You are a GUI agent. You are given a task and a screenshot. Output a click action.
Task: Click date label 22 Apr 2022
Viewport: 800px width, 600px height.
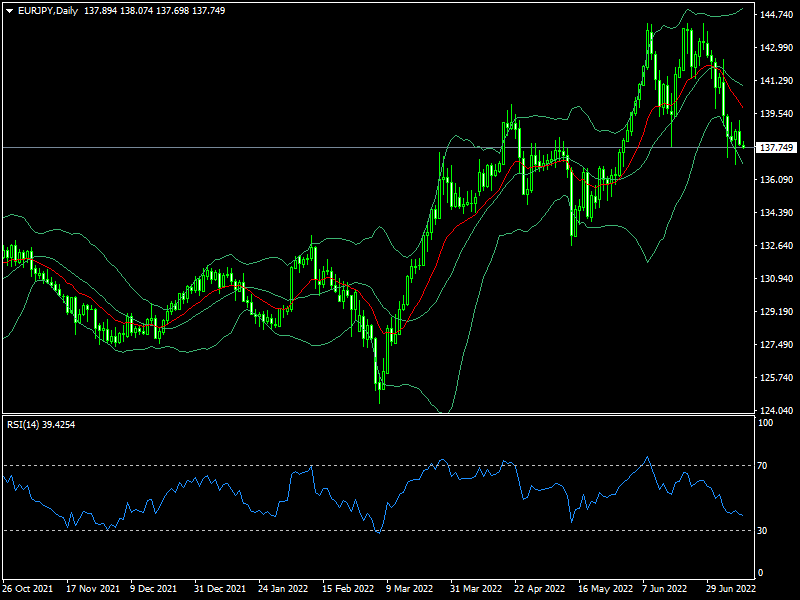click(540, 588)
